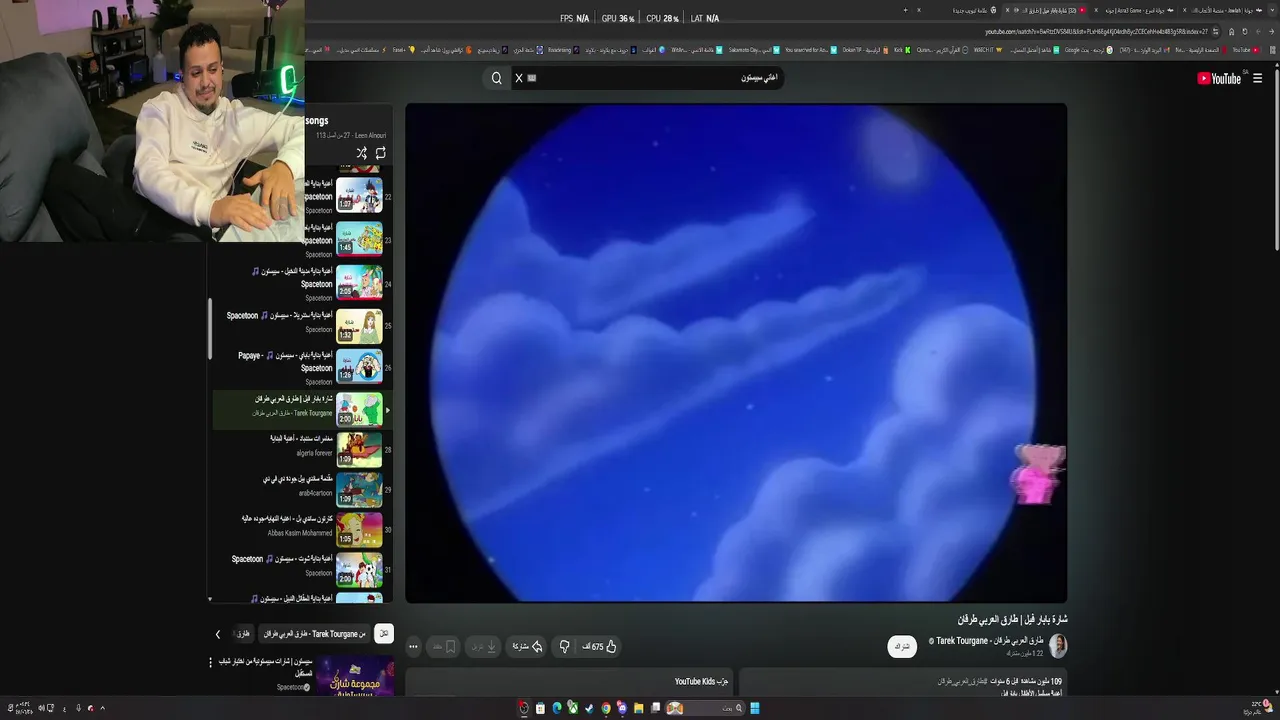Play playlist item 22 thumbnail (1:07)
1280x720 pixels.
pos(359,196)
